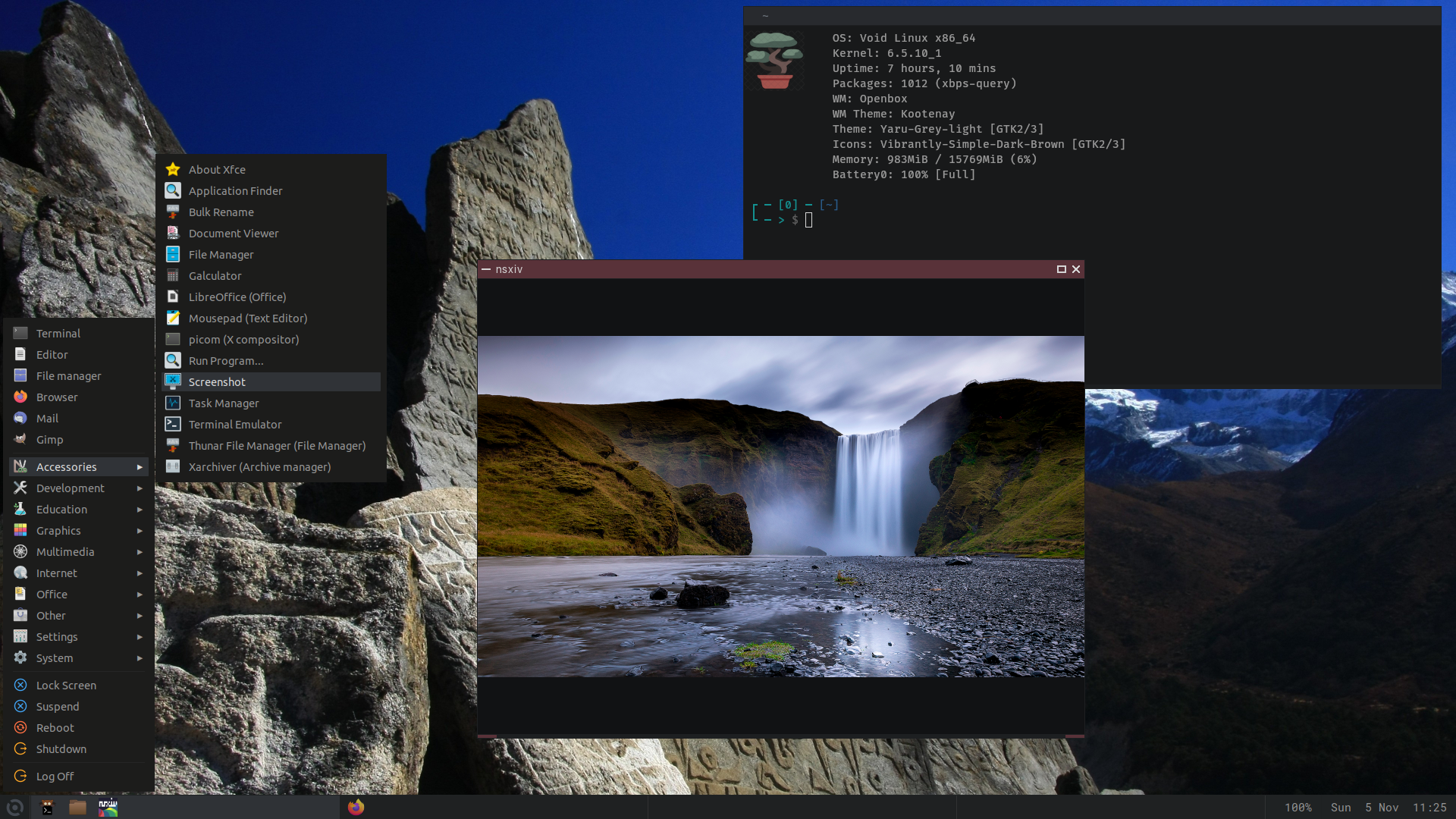Viewport: 1456px width, 819px height.
Task: Expand the System submenu
Action: tap(79, 658)
